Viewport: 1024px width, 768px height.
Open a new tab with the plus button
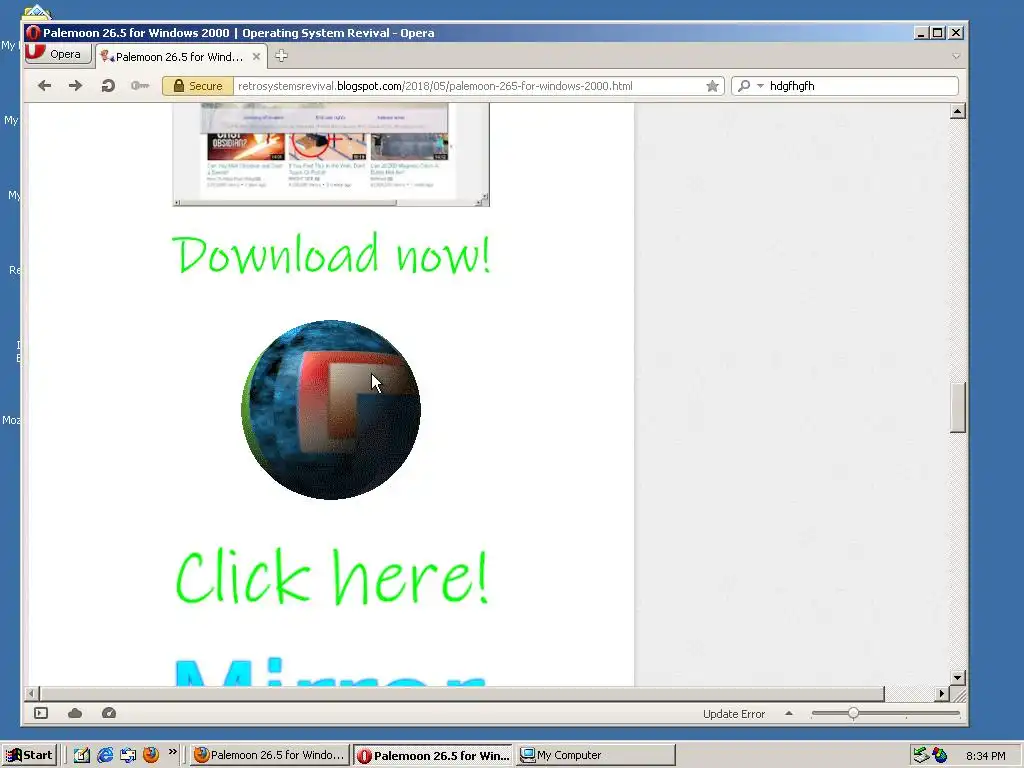(281, 56)
